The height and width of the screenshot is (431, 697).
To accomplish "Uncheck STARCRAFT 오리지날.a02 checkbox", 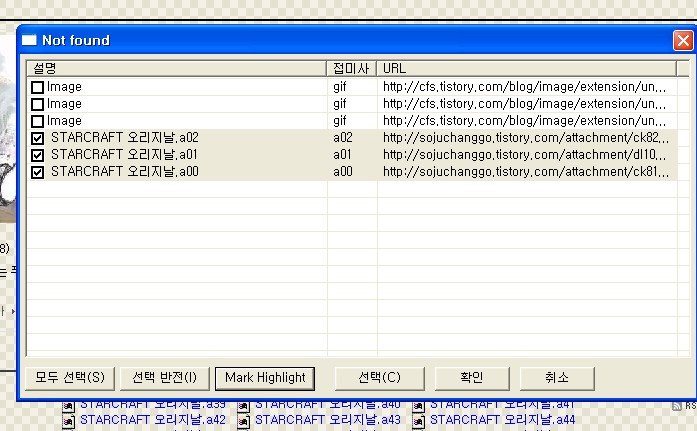I will tap(37, 138).
